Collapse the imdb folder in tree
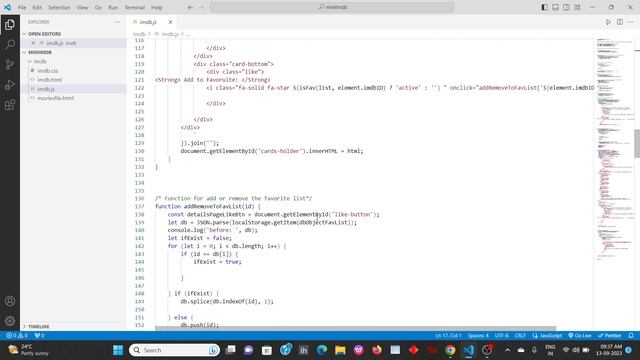640x360 pixels. coord(73,61)
